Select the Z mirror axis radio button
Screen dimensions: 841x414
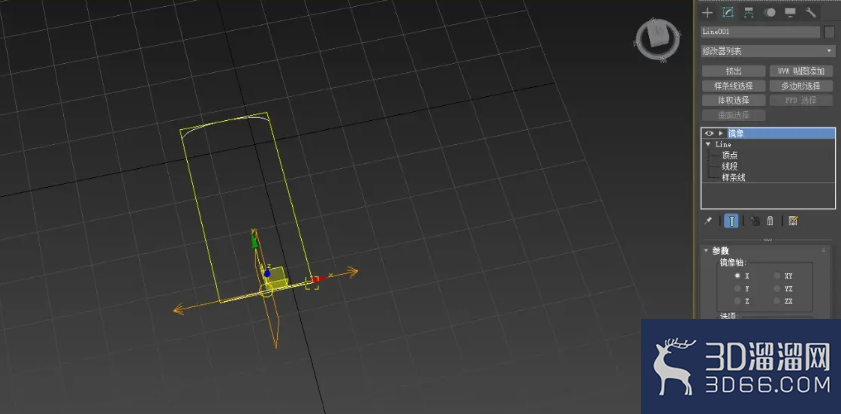(738, 301)
